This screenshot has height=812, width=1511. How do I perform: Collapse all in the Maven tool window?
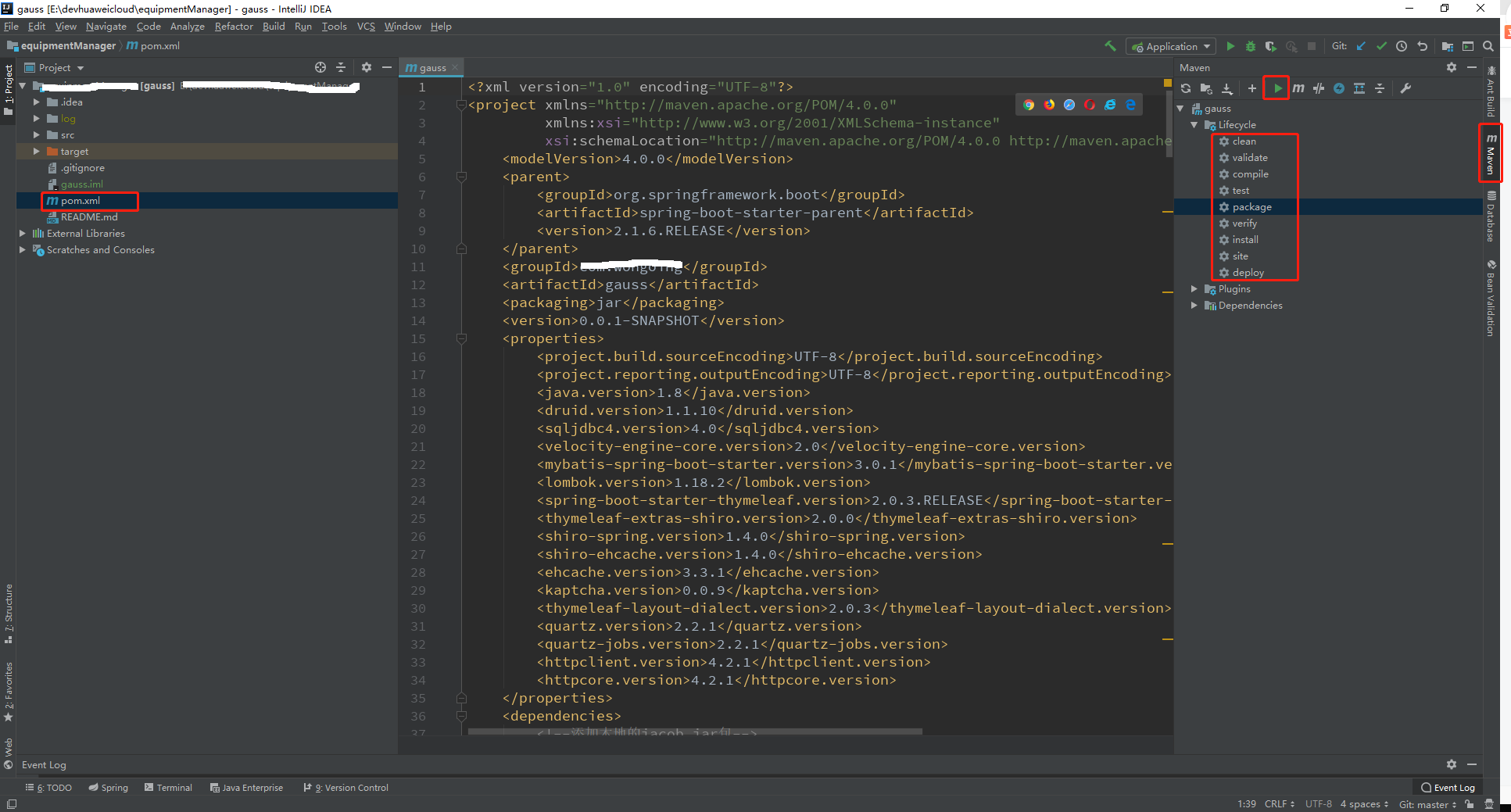(1380, 88)
